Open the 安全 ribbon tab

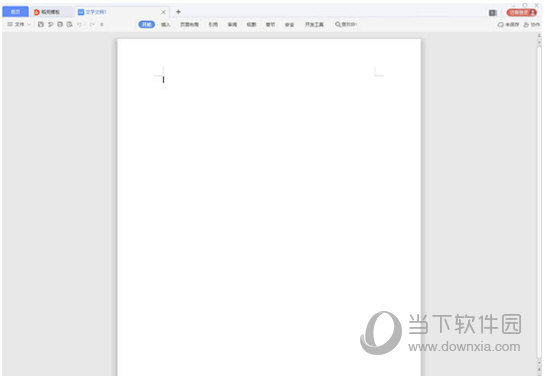point(290,24)
